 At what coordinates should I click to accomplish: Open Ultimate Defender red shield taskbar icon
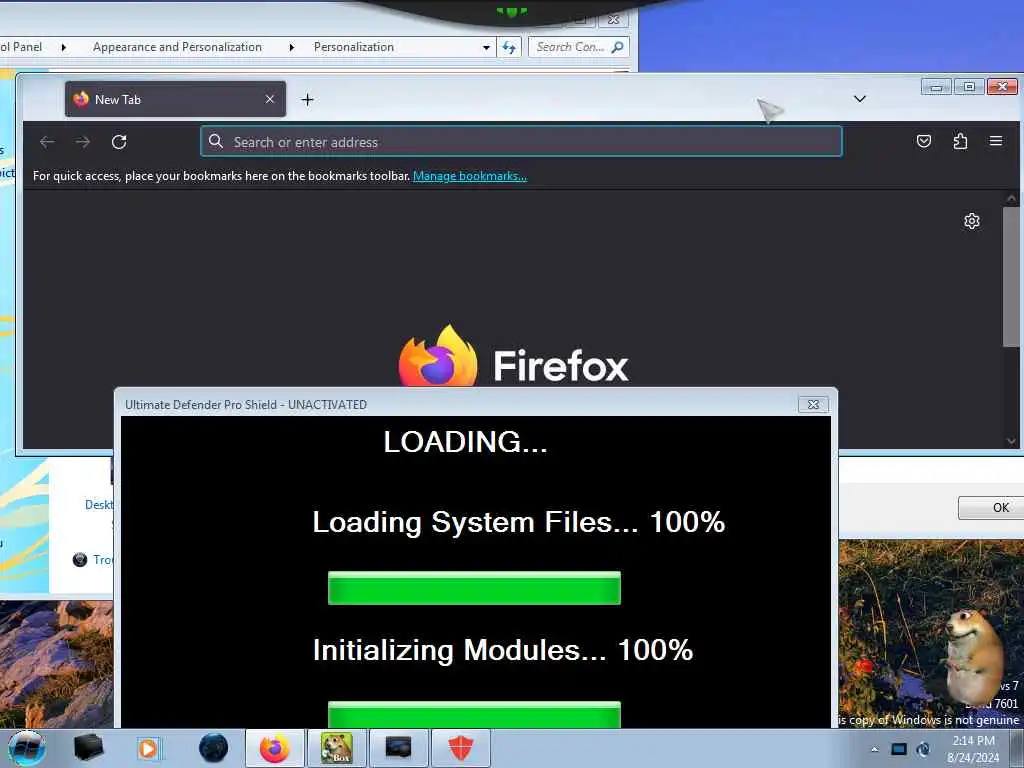(x=461, y=748)
